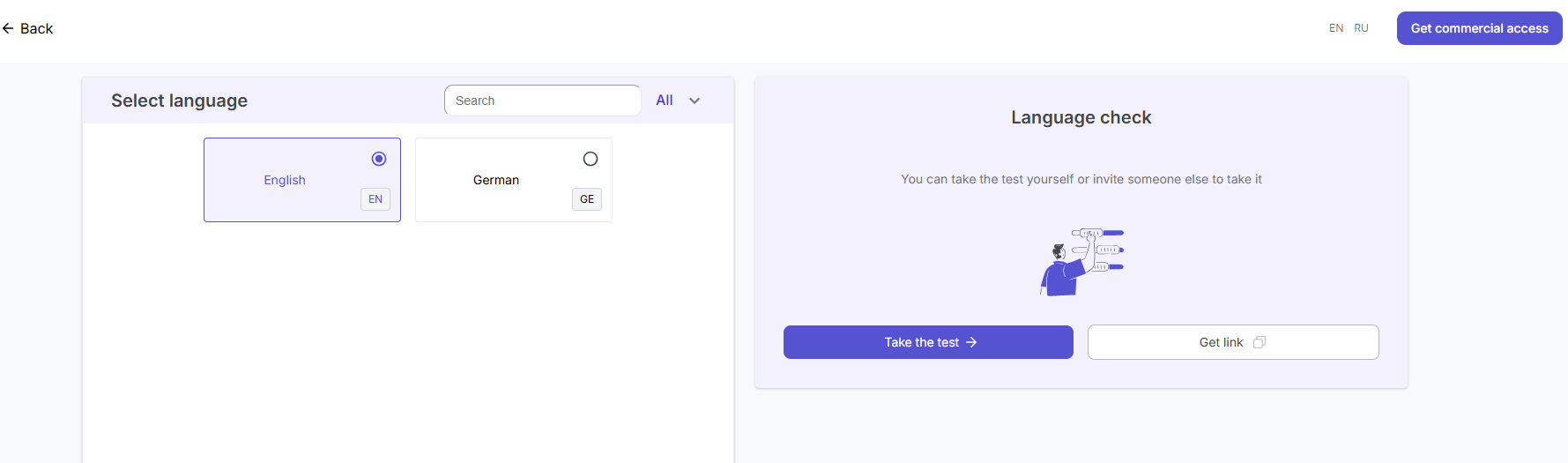The image size is (1568, 463).
Task: Choose the German language card label
Action: tap(496, 180)
